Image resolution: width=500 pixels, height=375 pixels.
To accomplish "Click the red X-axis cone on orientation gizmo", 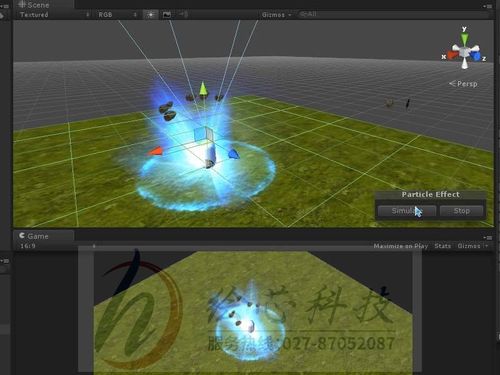I will (x=453, y=55).
